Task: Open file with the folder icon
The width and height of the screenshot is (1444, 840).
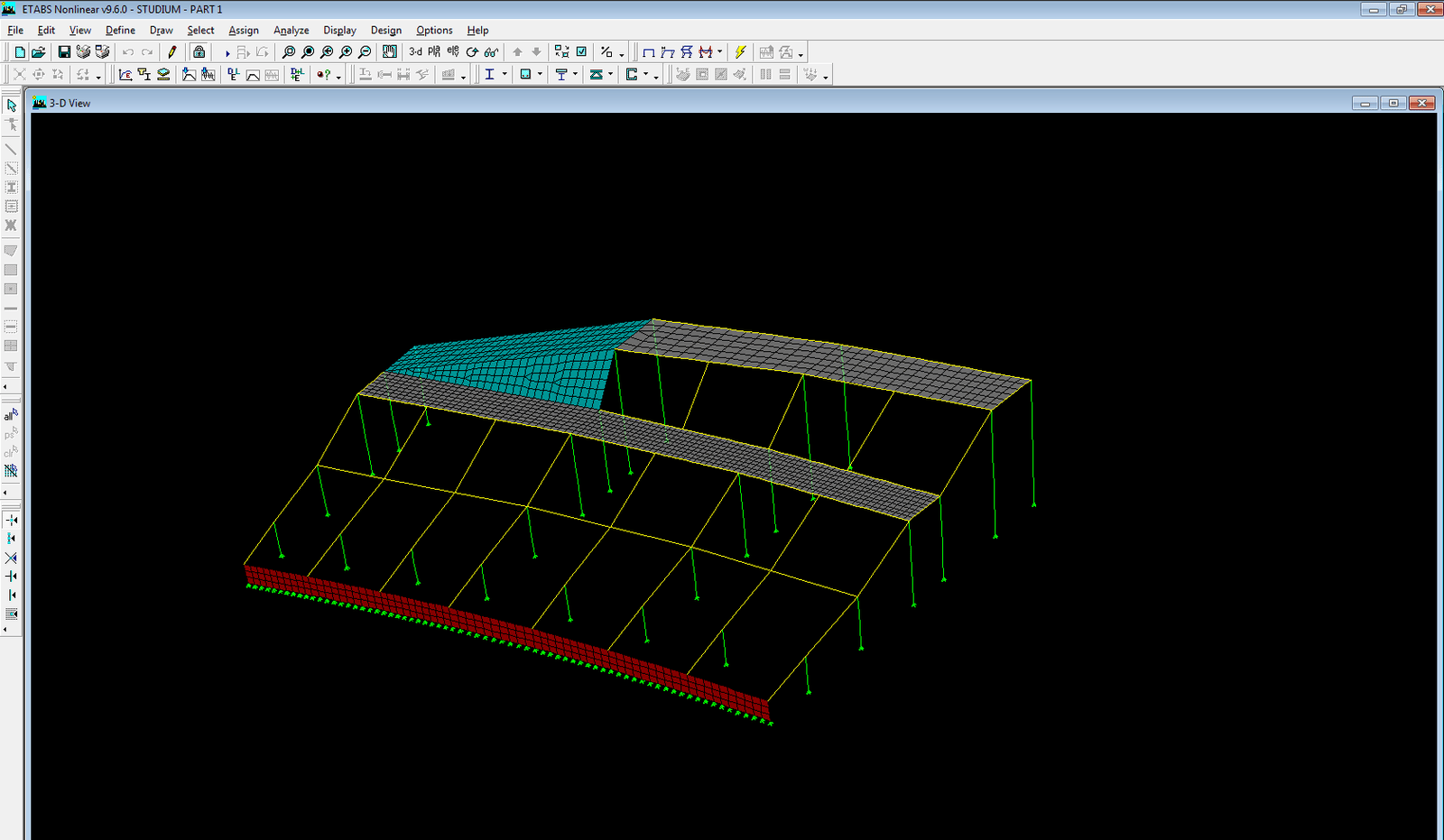Action: pos(39,52)
